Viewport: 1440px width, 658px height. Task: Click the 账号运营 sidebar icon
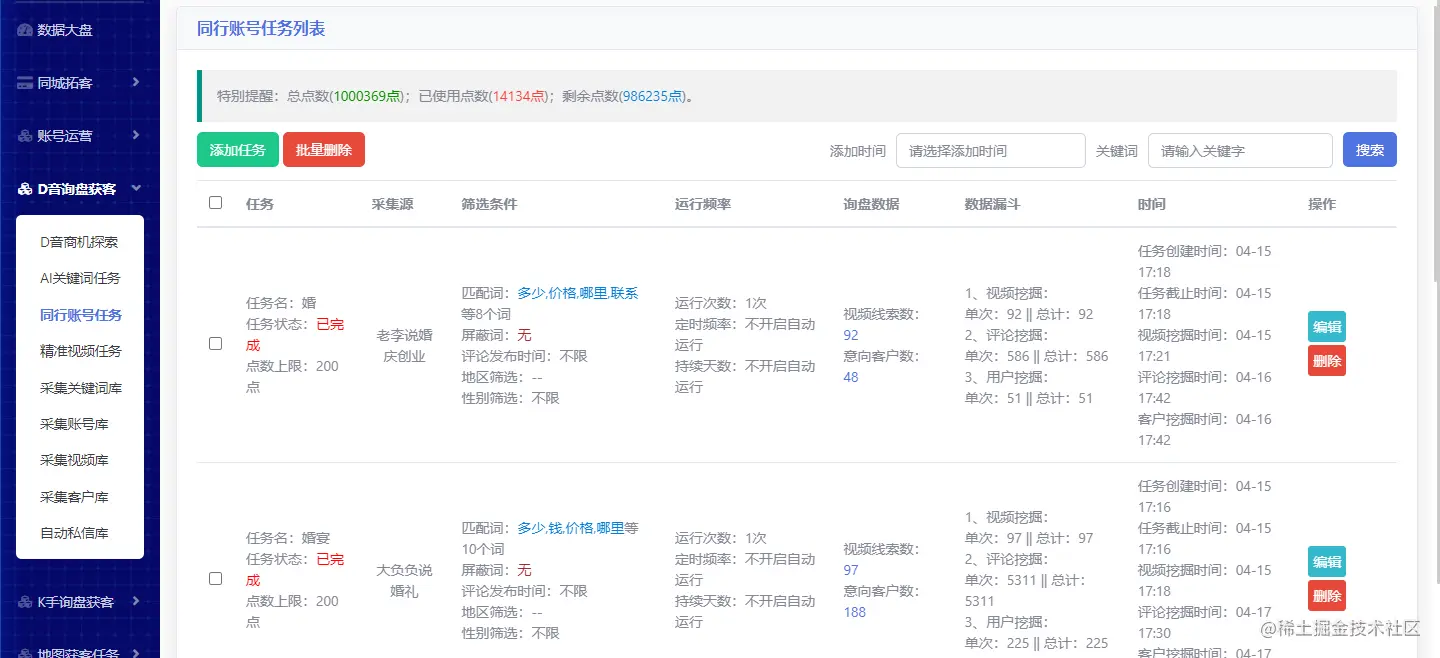(x=25, y=136)
